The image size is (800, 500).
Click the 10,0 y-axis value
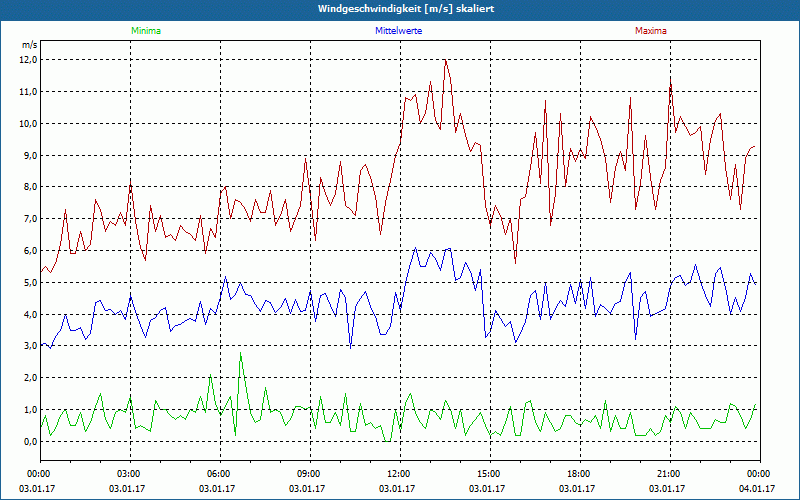pos(28,124)
